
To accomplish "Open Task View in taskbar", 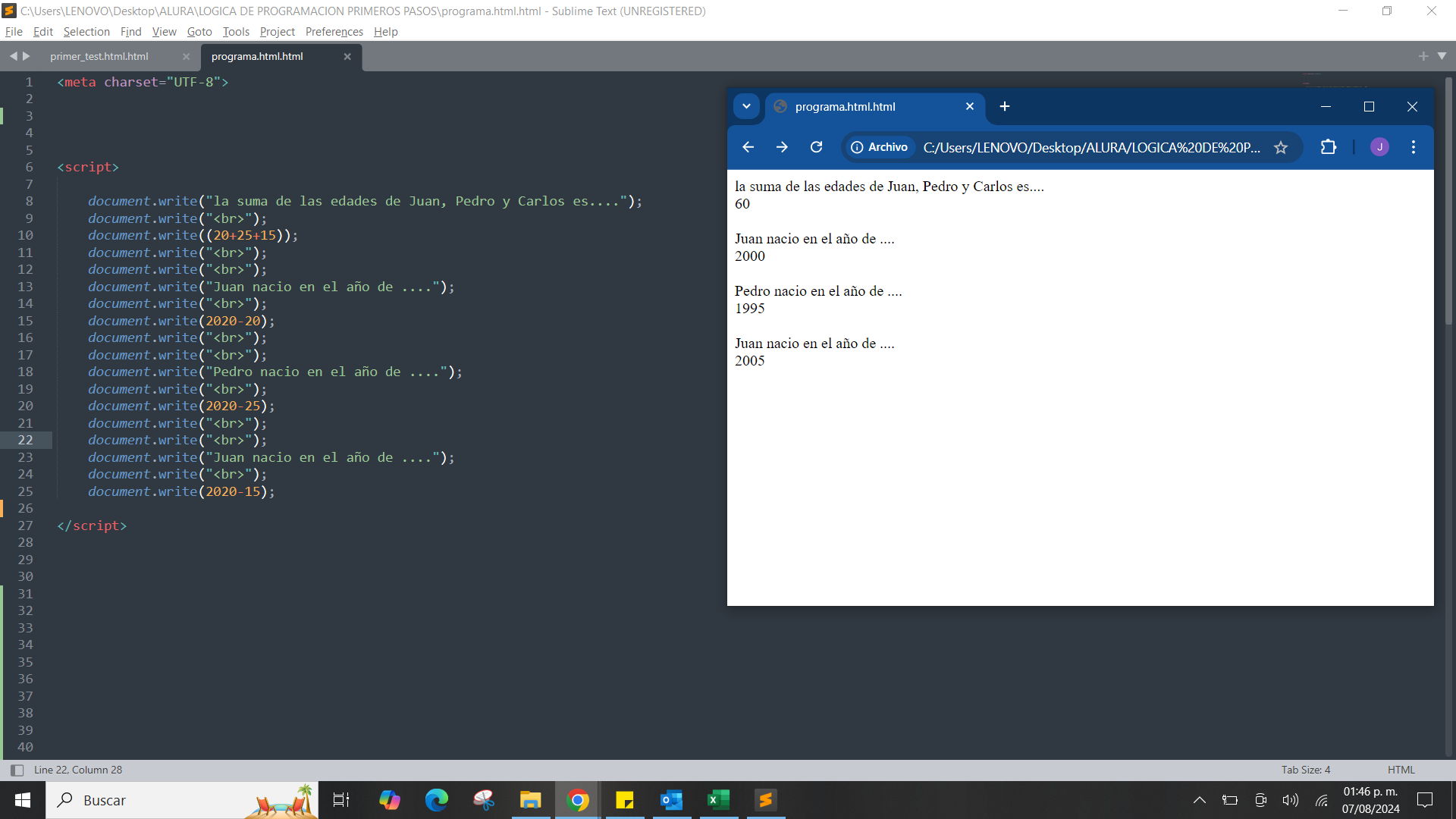I will (341, 800).
